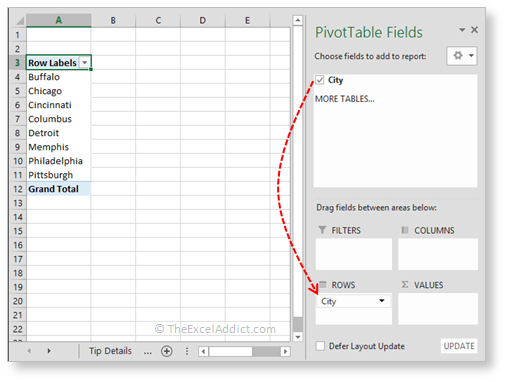The height and width of the screenshot is (382, 506).
Task: Select the Columbus cell
Action: click(59, 119)
